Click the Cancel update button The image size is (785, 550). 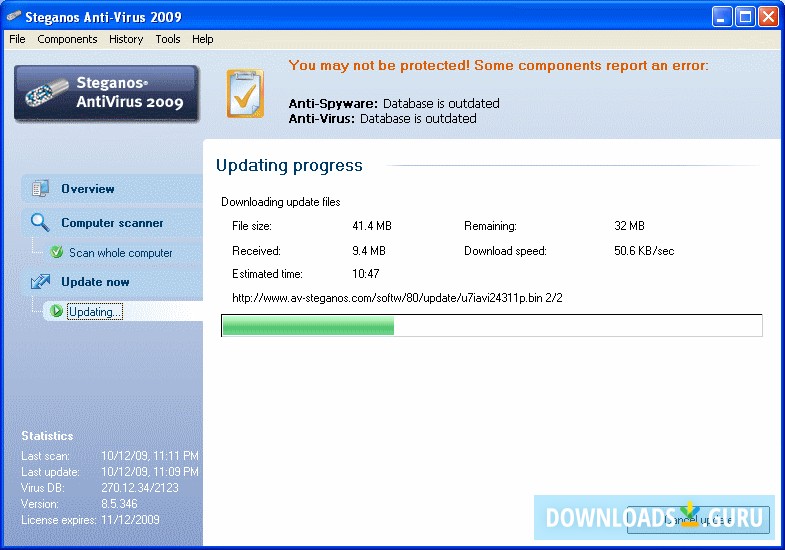pos(698,520)
